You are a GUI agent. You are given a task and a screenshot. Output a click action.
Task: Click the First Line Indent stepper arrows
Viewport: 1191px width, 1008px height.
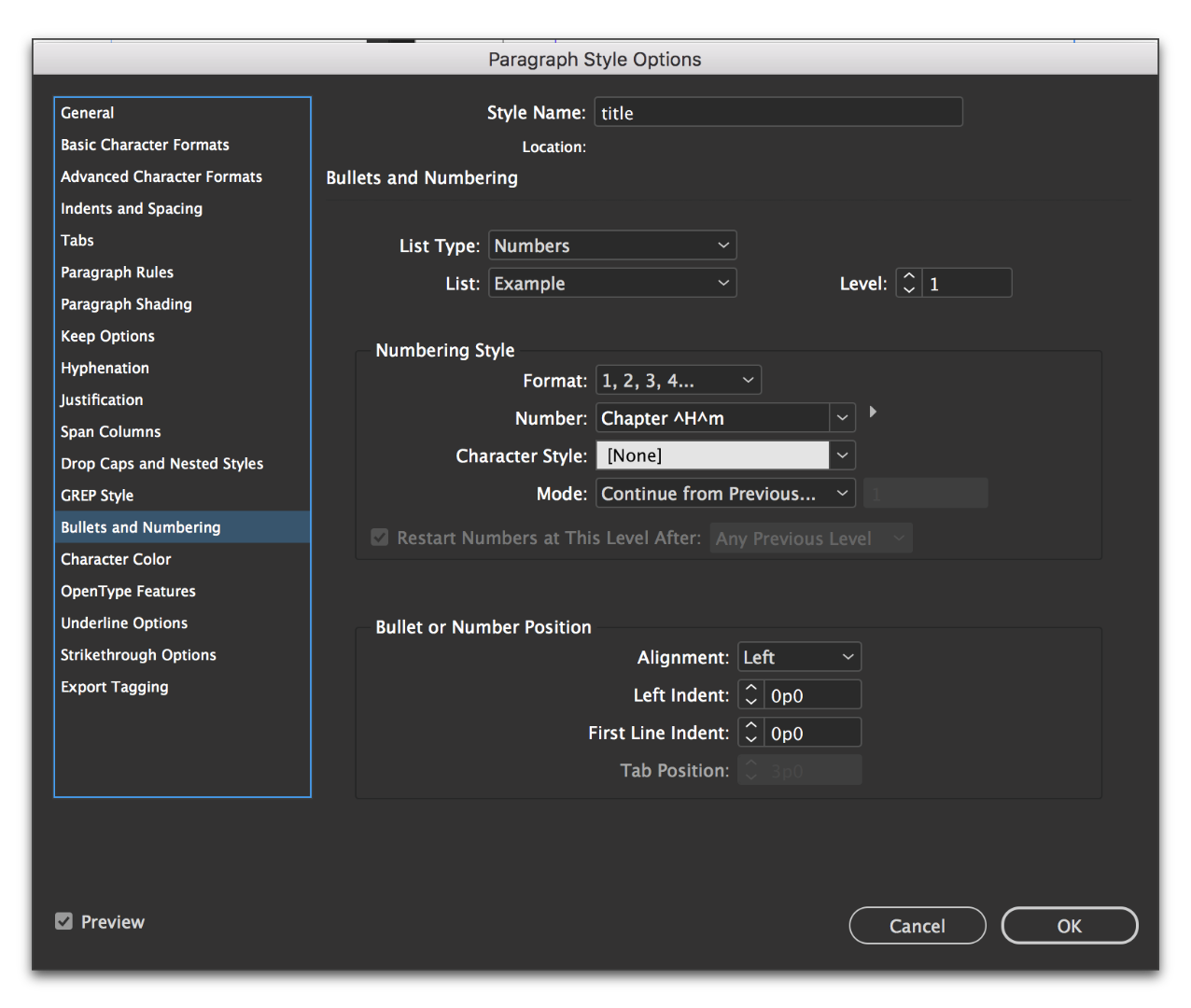click(x=751, y=733)
